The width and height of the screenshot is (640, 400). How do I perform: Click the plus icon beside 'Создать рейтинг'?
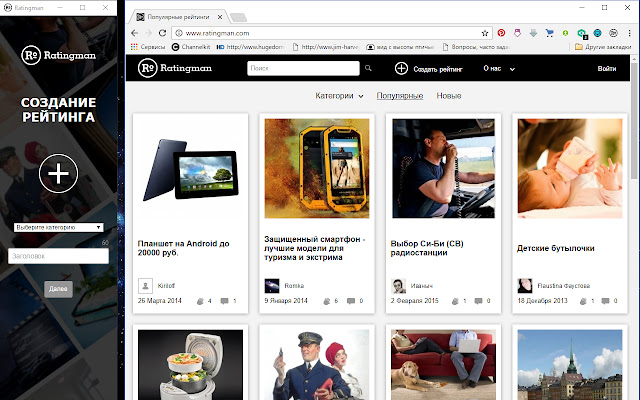(x=401, y=69)
